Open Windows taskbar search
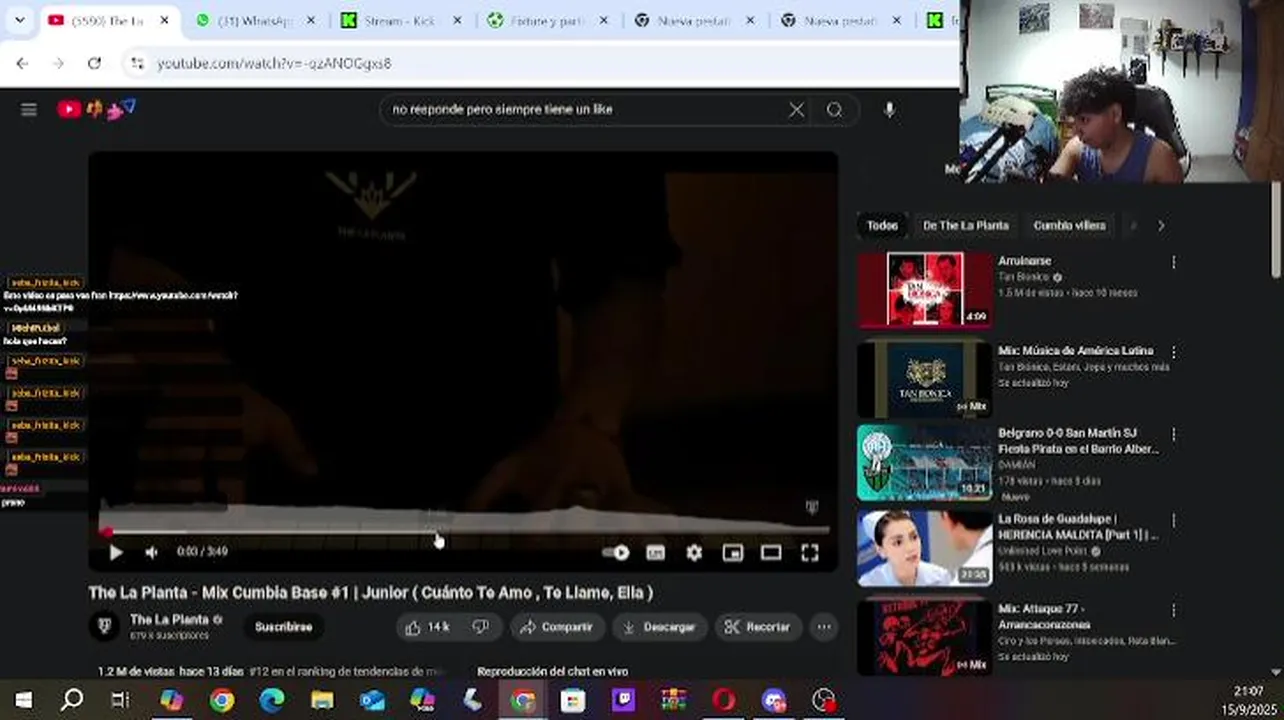Screen dimensions: 1284x720 click(x=72, y=700)
